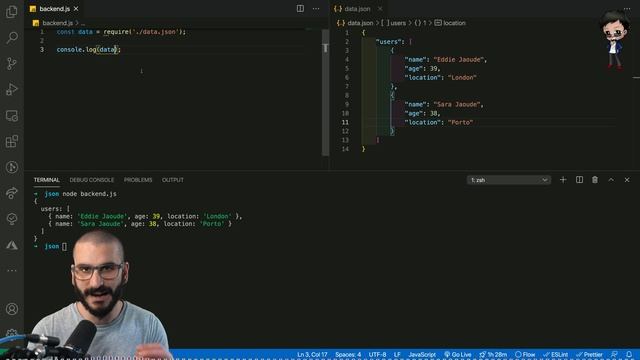640x360 pixels.
Task: Click the "Porto" location value in data.json
Action: click(460, 122)
